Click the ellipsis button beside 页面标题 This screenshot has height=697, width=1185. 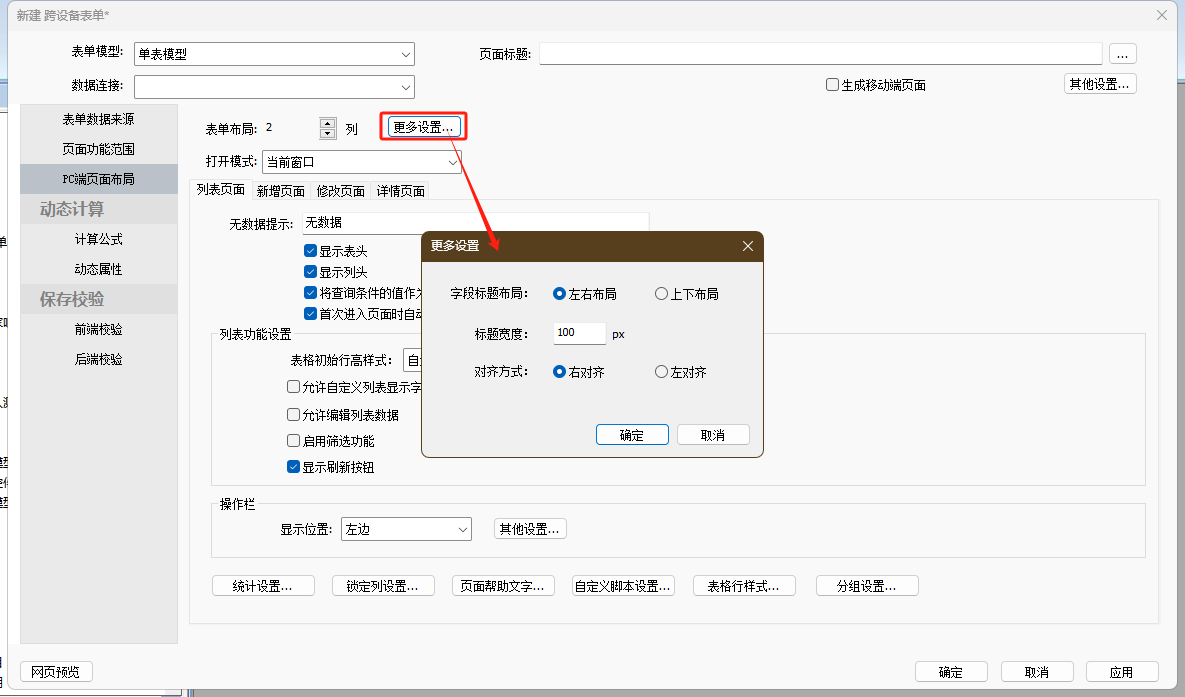1122,54
